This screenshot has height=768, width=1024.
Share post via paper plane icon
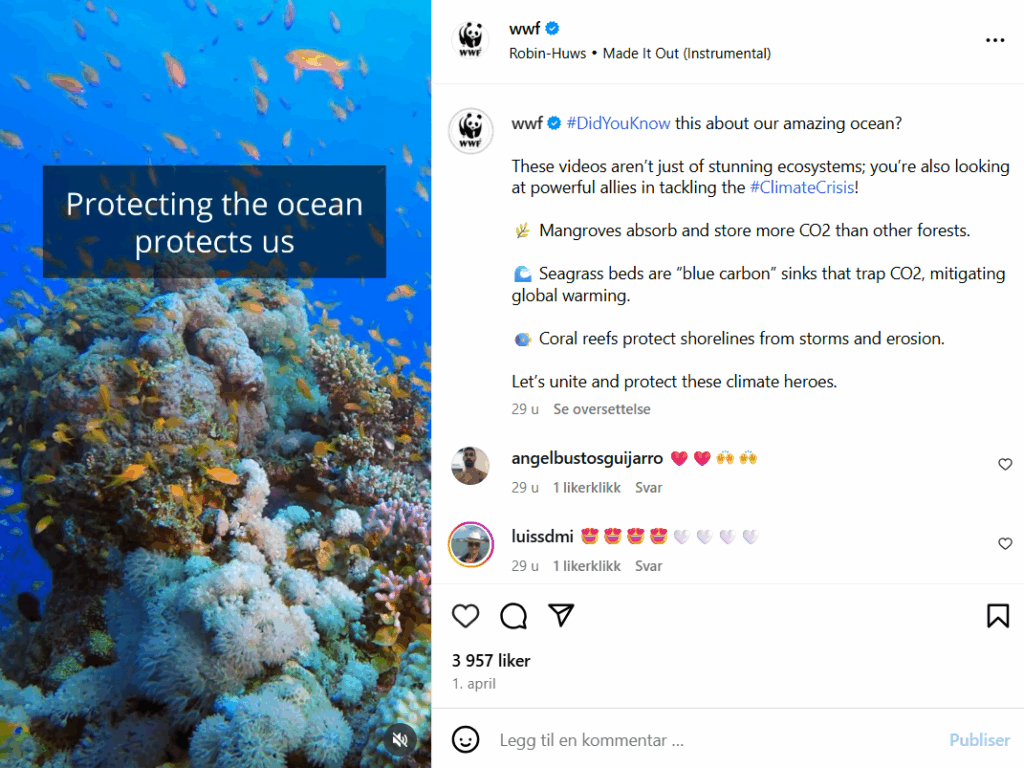pos(562,616)
